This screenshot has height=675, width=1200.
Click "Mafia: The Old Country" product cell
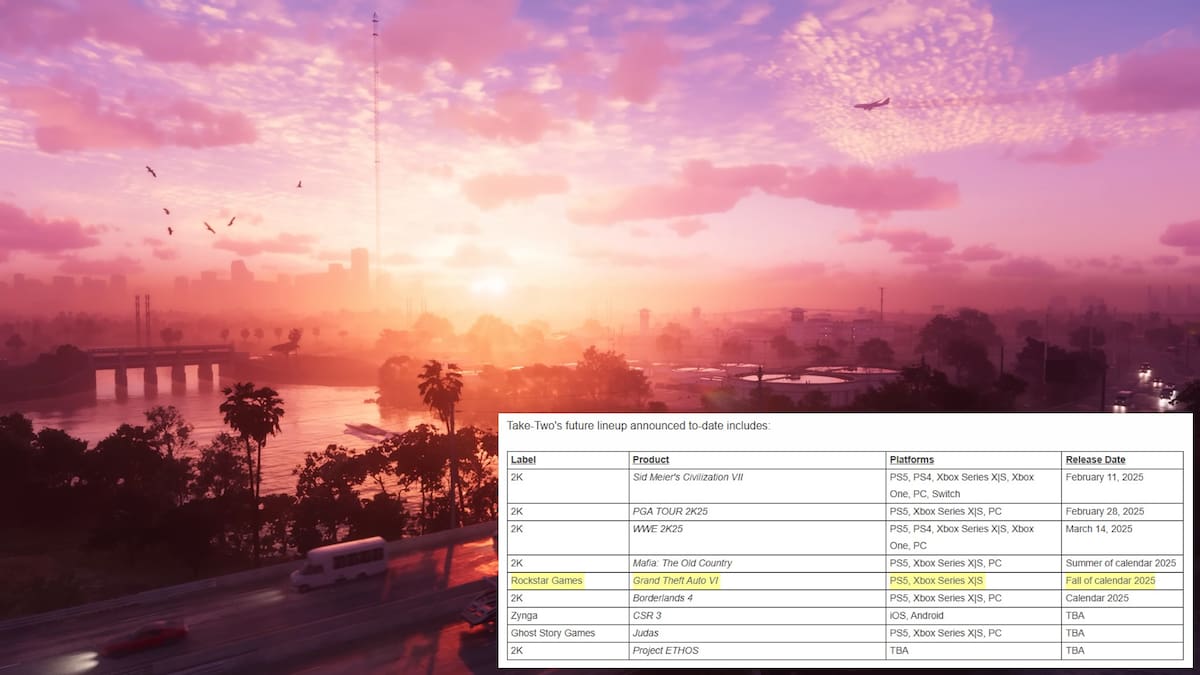[683, 563]
